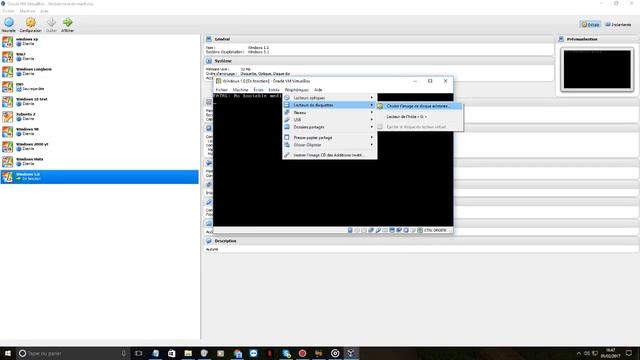Open the Windows Start button

pyautogui.click(x=8, y=353)
